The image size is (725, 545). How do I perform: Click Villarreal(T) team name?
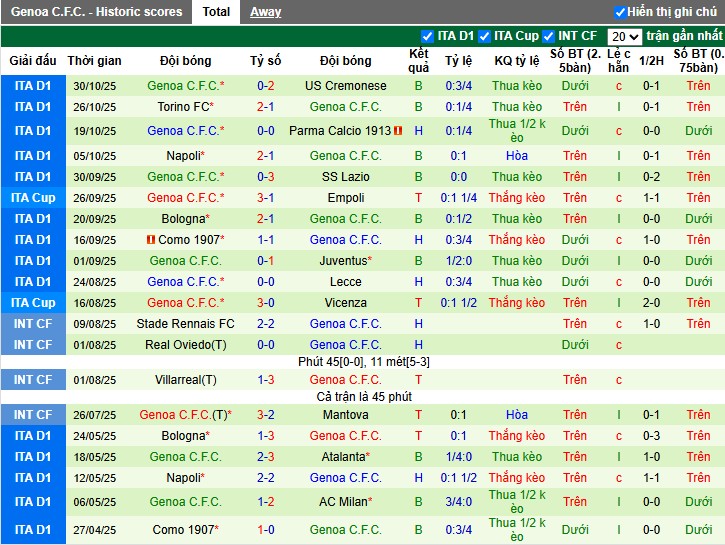tap(185, 380)
